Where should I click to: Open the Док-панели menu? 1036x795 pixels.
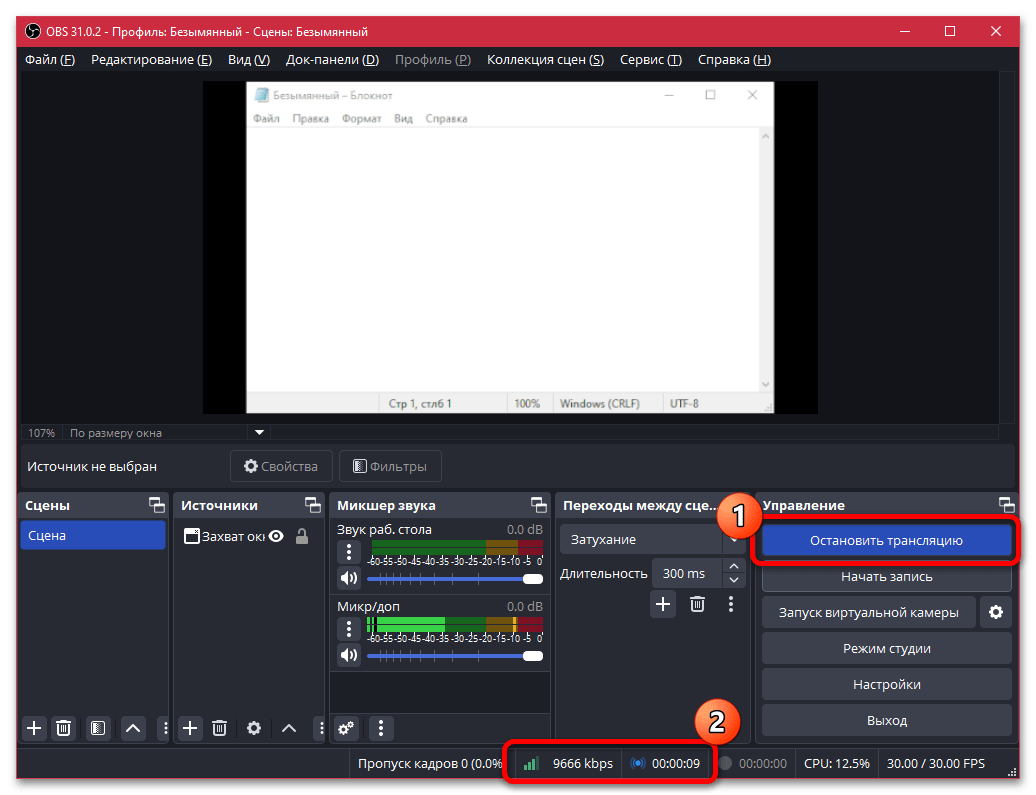(x=332, y=59)
